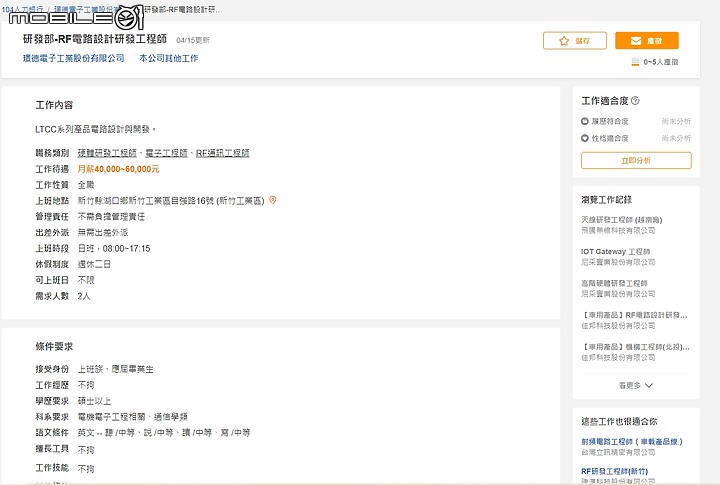Click the RF通訊工程師 job category link
This screenshot has height=485, width=720.
tap(223, 153)
